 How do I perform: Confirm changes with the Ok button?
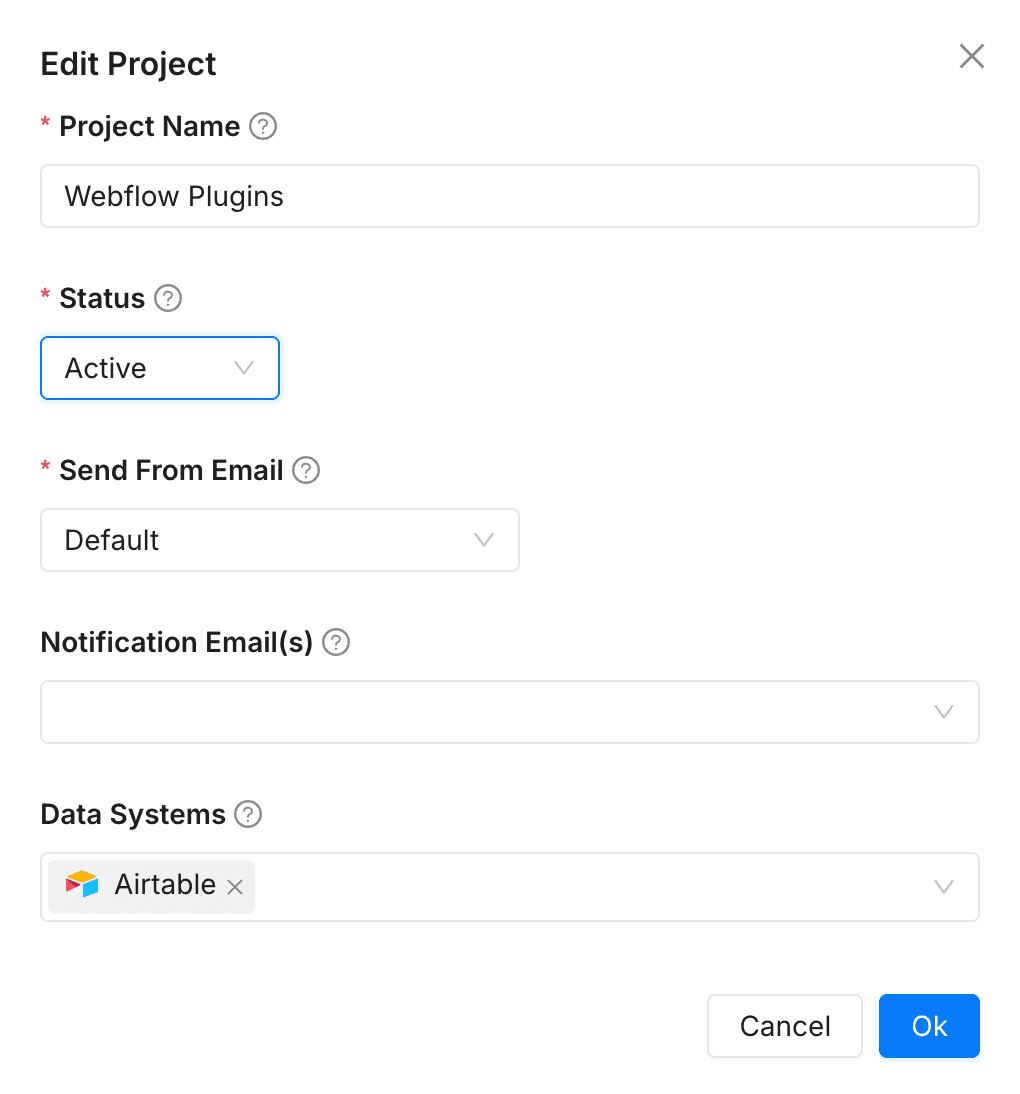929,1026
